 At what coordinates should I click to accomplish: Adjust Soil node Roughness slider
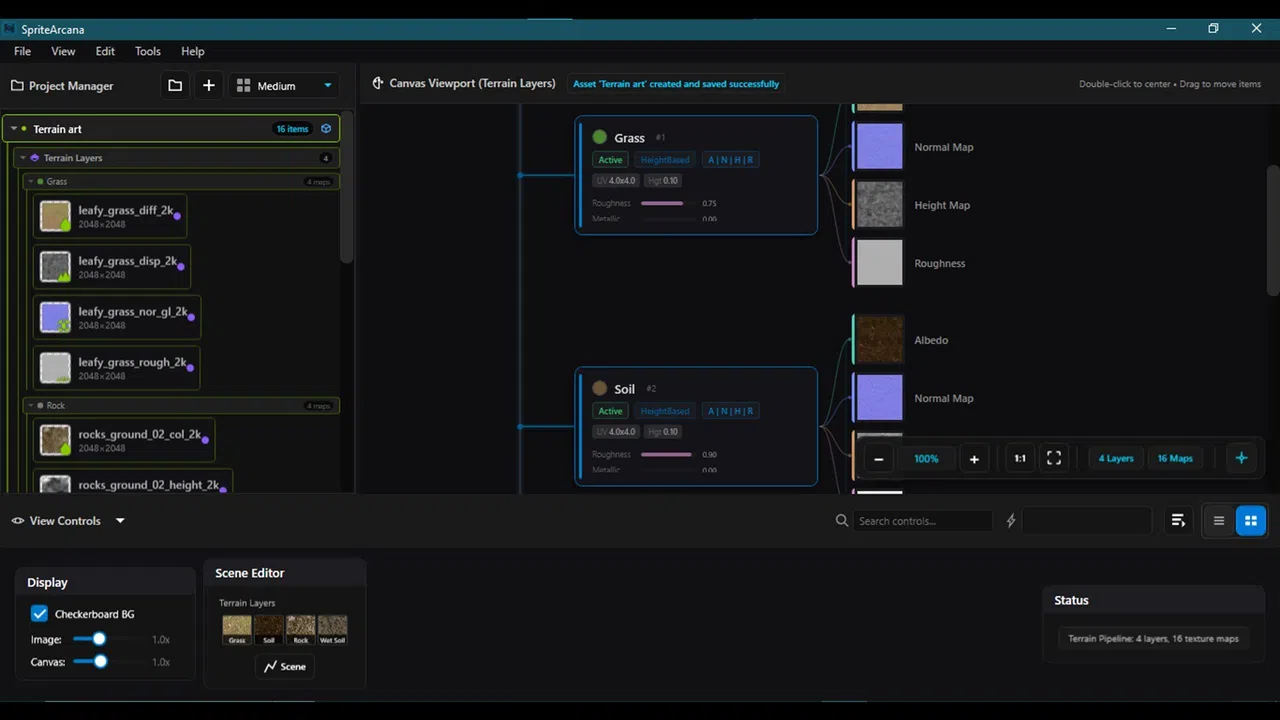(x=667, y=454)
